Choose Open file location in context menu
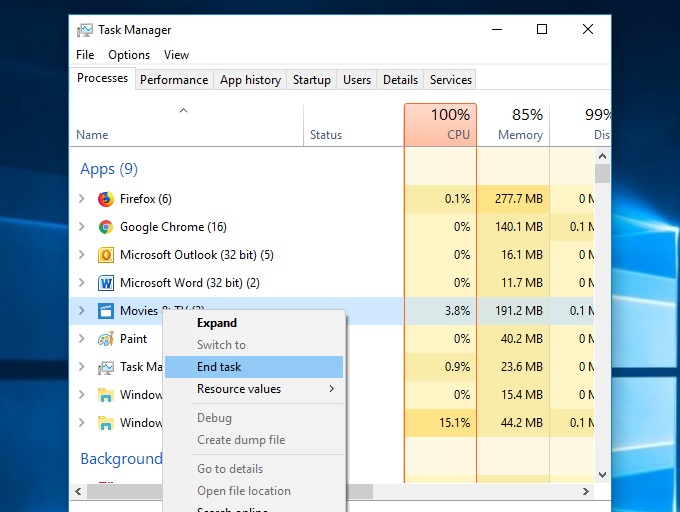The height and width of the screenshot is (512, 680). 254,491
